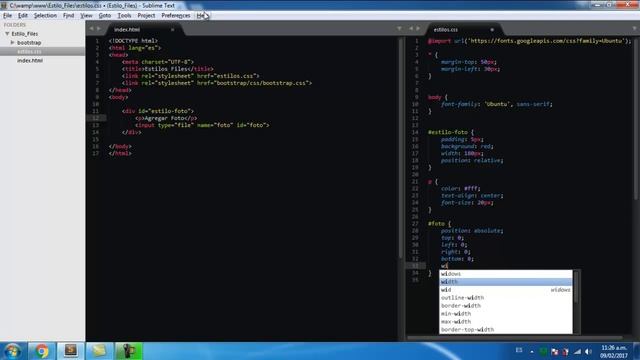The width and height of the screenshot is (640, 360).
Task: Go to next tab in left pane
Action: 98,29
